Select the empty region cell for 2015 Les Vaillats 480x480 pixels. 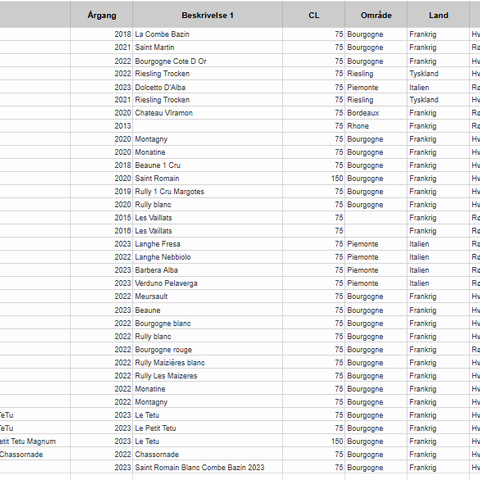376,218
